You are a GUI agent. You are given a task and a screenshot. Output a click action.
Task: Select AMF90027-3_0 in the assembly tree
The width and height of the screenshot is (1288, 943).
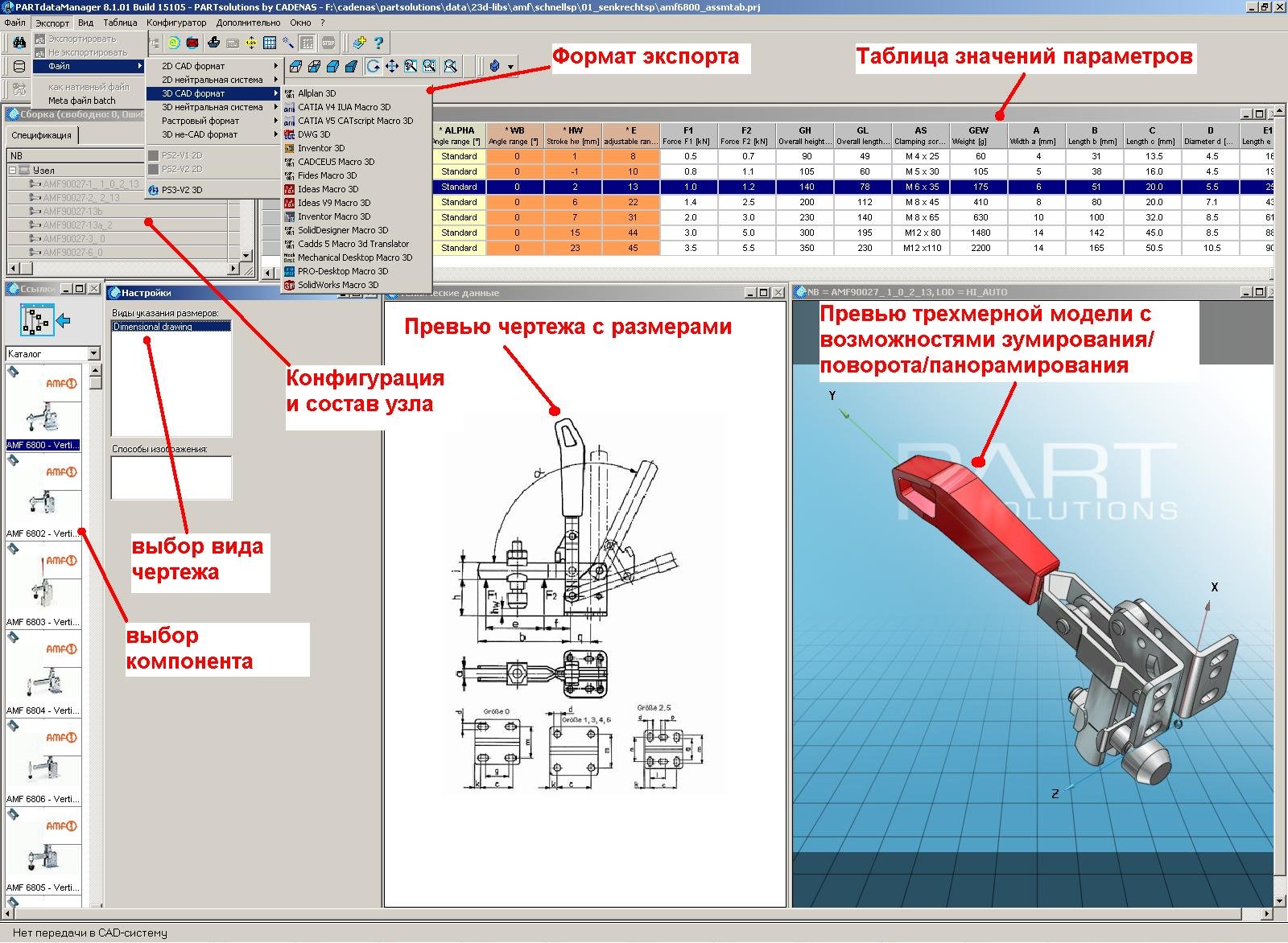[74, 239]
